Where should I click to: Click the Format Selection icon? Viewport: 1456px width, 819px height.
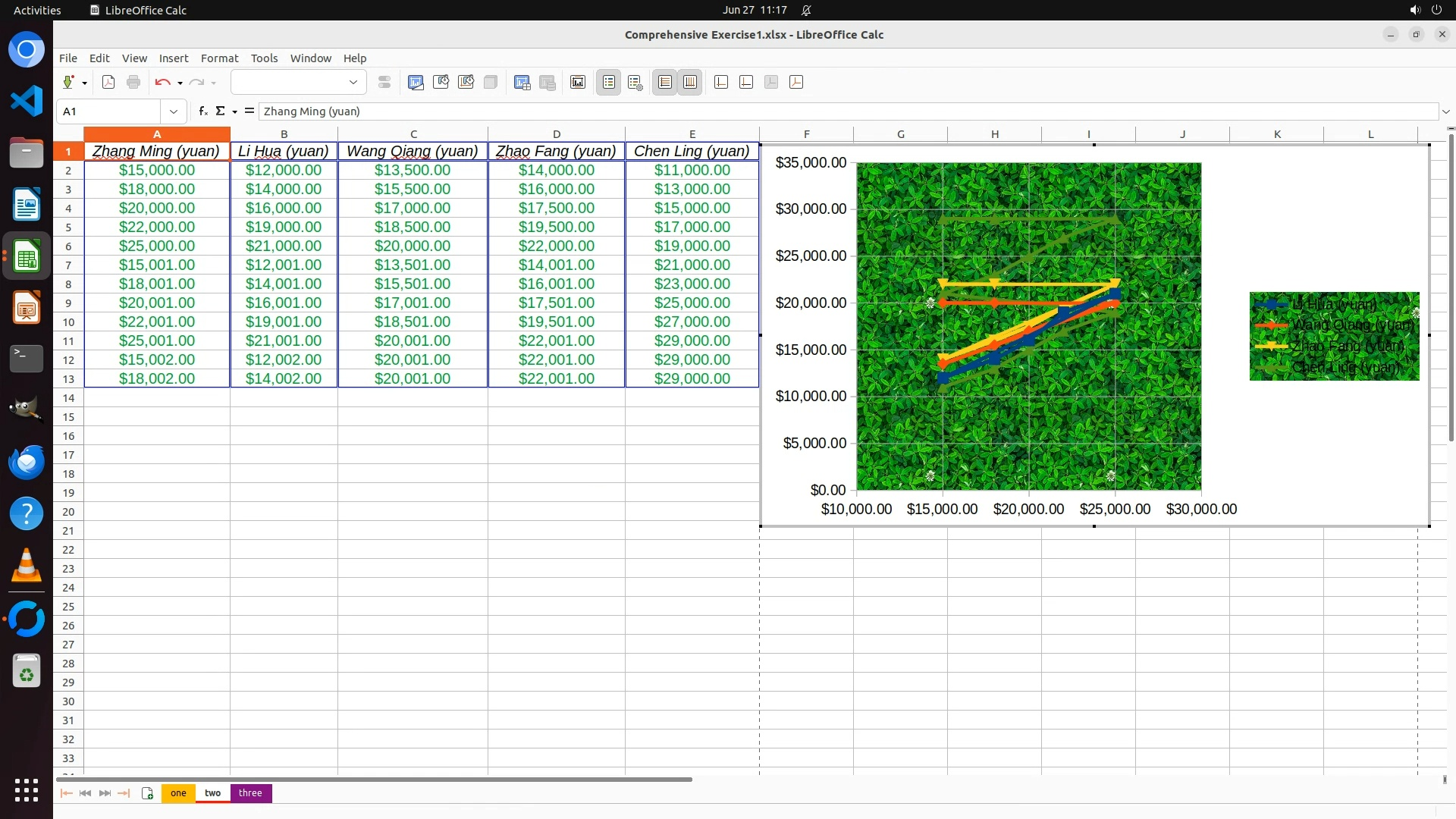[x=384, y=82]
